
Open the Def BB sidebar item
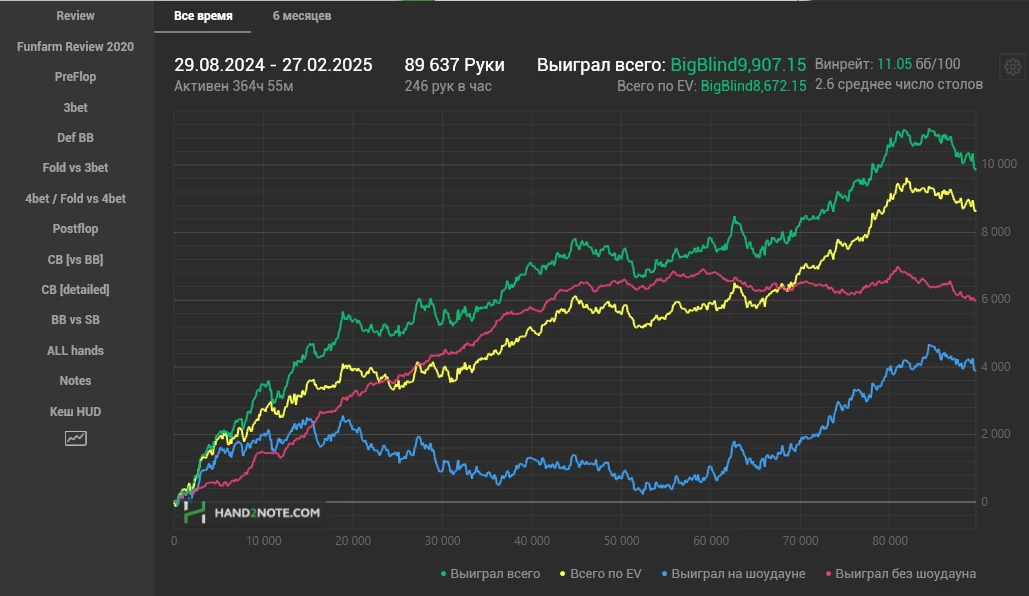click(x=76, y=138)
